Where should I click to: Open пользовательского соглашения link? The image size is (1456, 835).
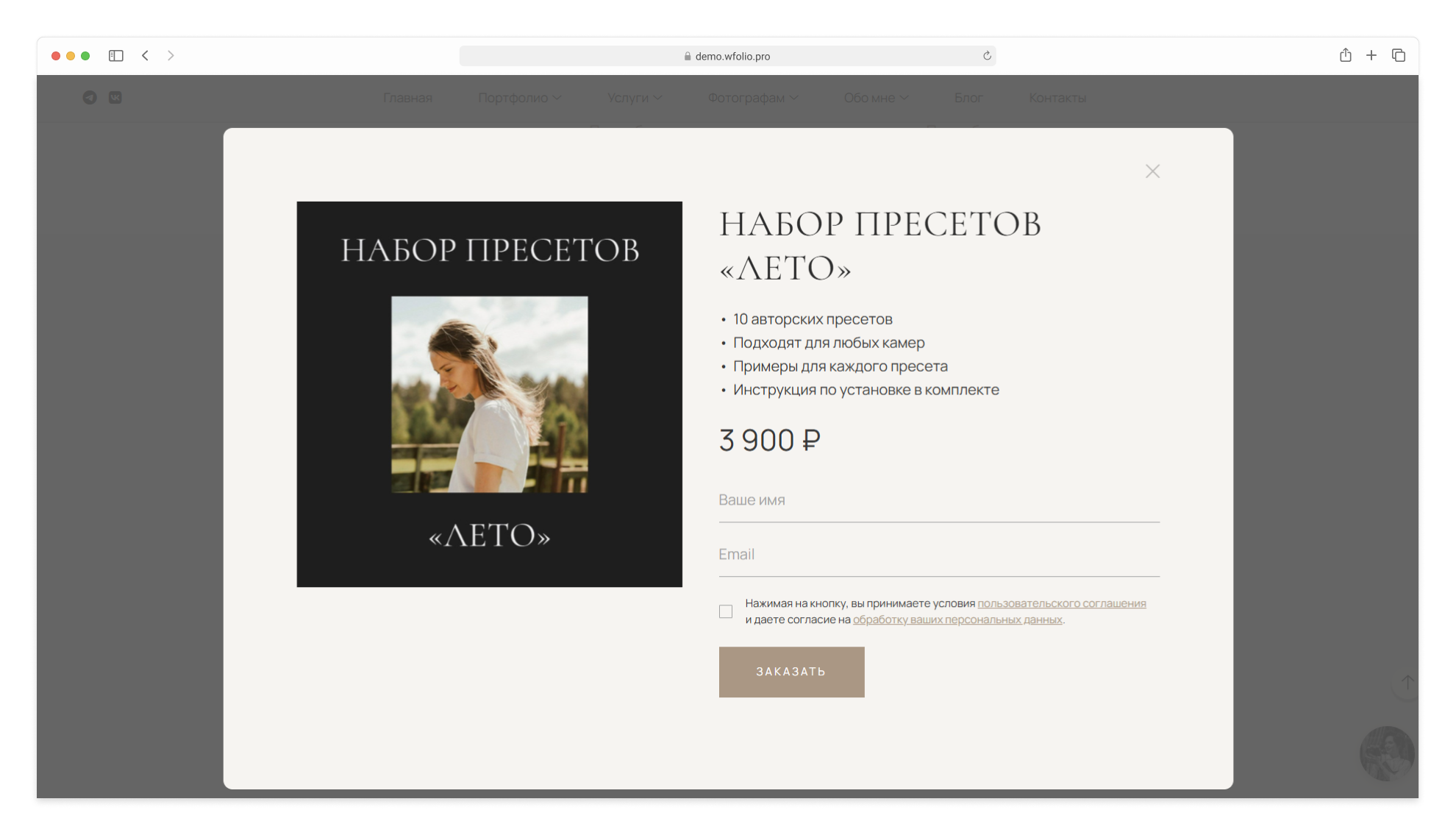pyautogui.click(x=1061, y=603)
